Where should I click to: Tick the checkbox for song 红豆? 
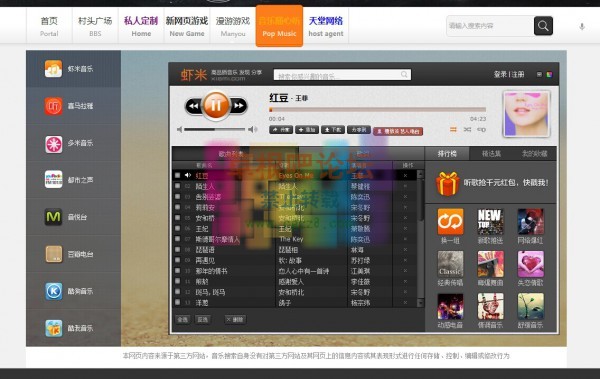tap(178, 175)
